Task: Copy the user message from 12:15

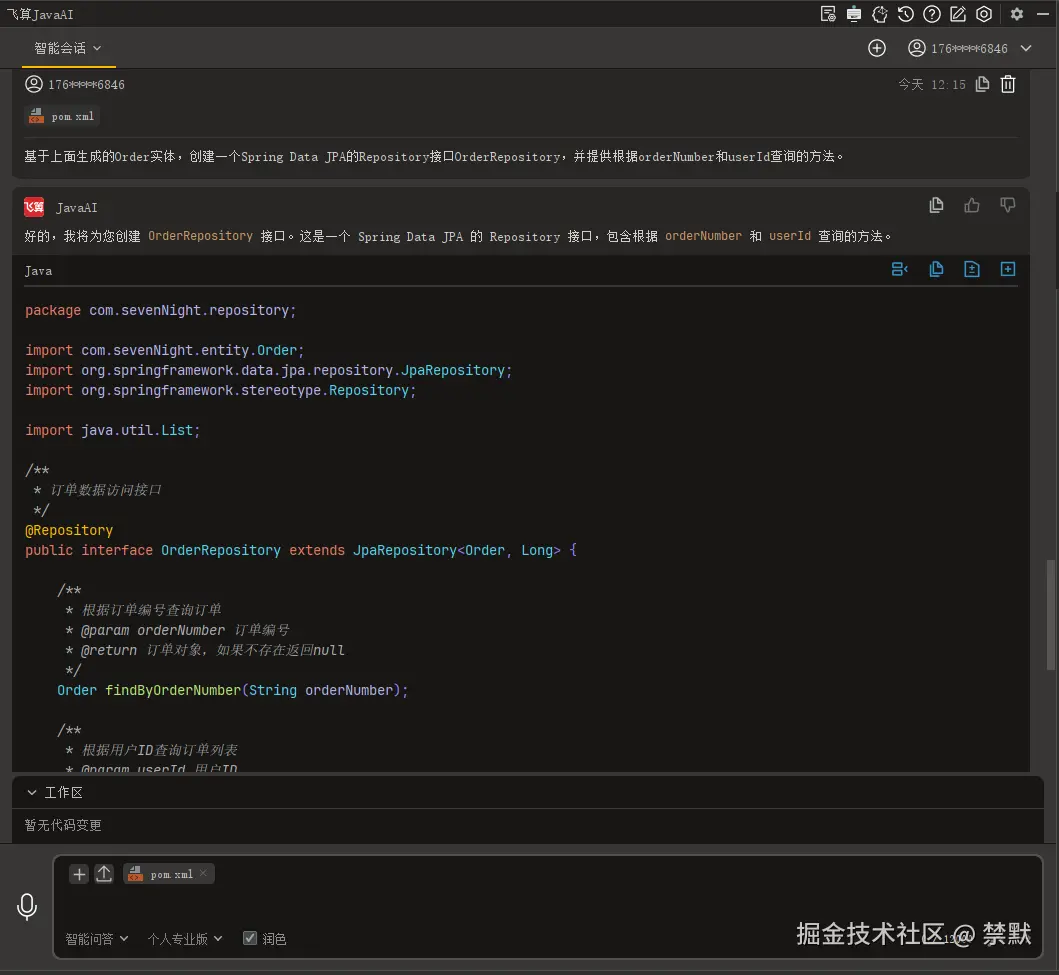Action: [x=983, y=84]
